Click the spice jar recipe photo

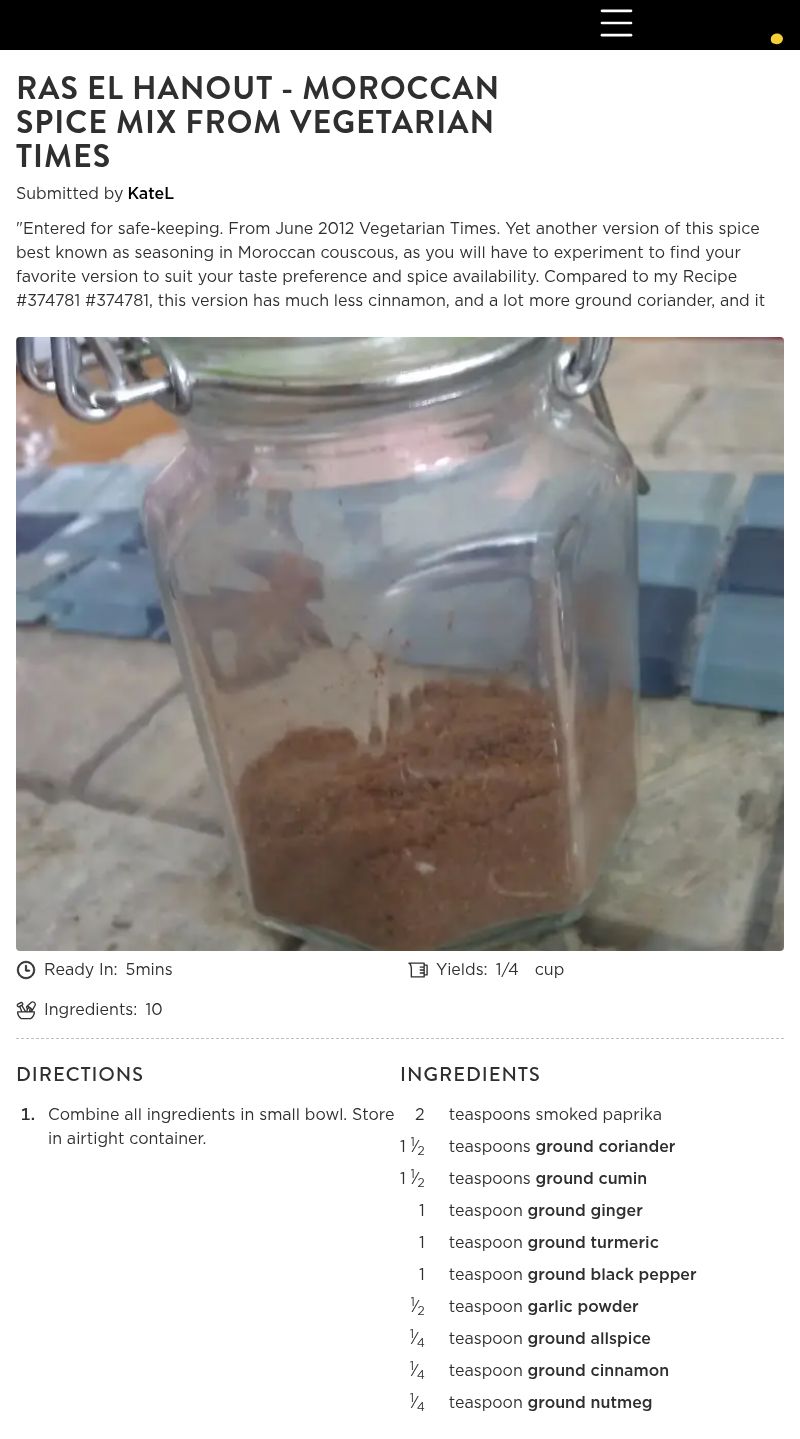[x=400, y=644]
